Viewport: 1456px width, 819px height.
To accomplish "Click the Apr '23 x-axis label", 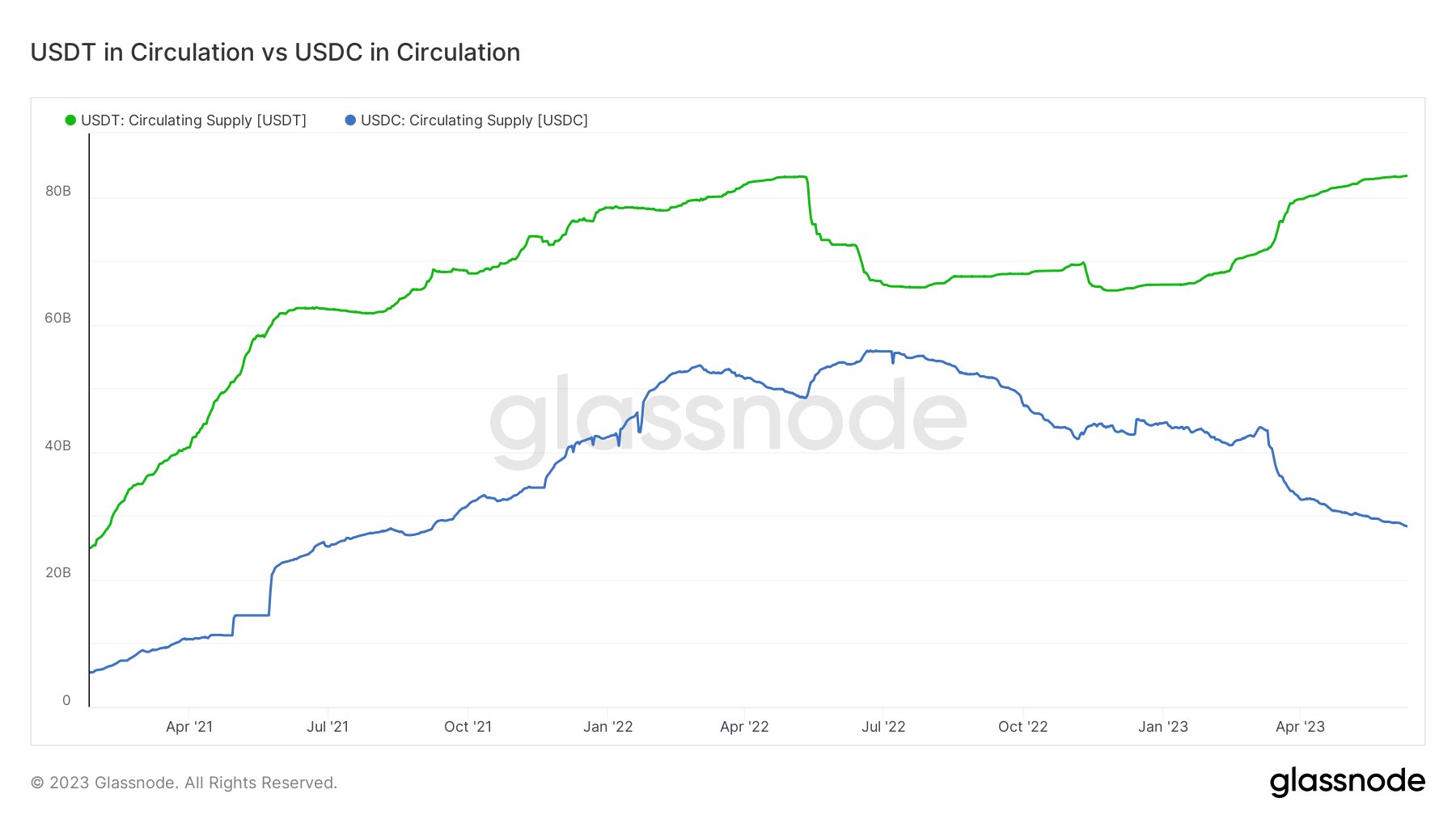I will coord(1300,727).
